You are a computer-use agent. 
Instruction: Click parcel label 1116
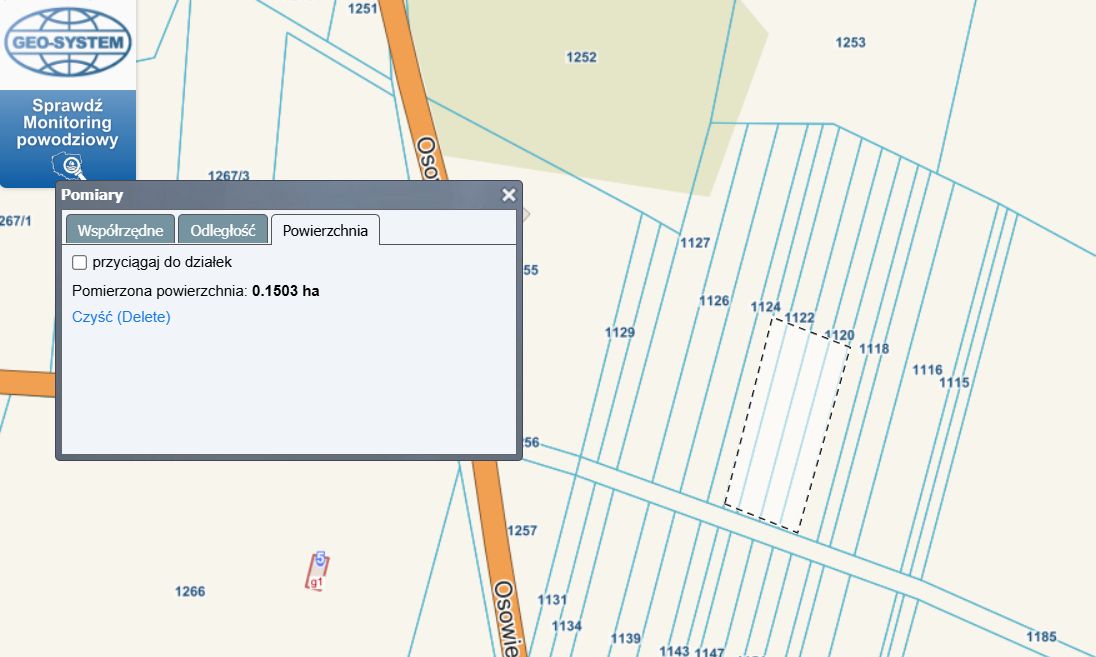click(927, 370)
